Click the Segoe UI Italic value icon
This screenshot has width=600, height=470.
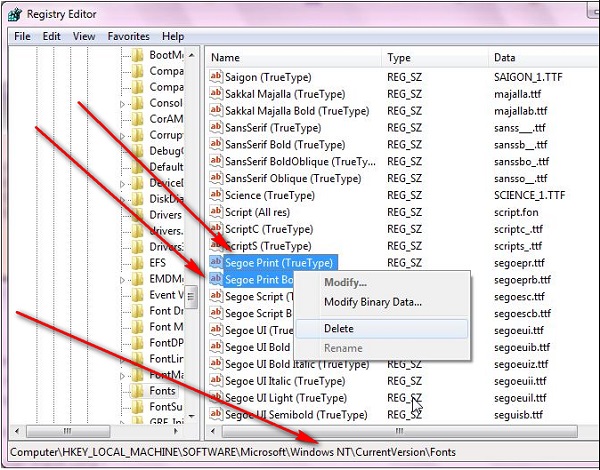point(215,381)
